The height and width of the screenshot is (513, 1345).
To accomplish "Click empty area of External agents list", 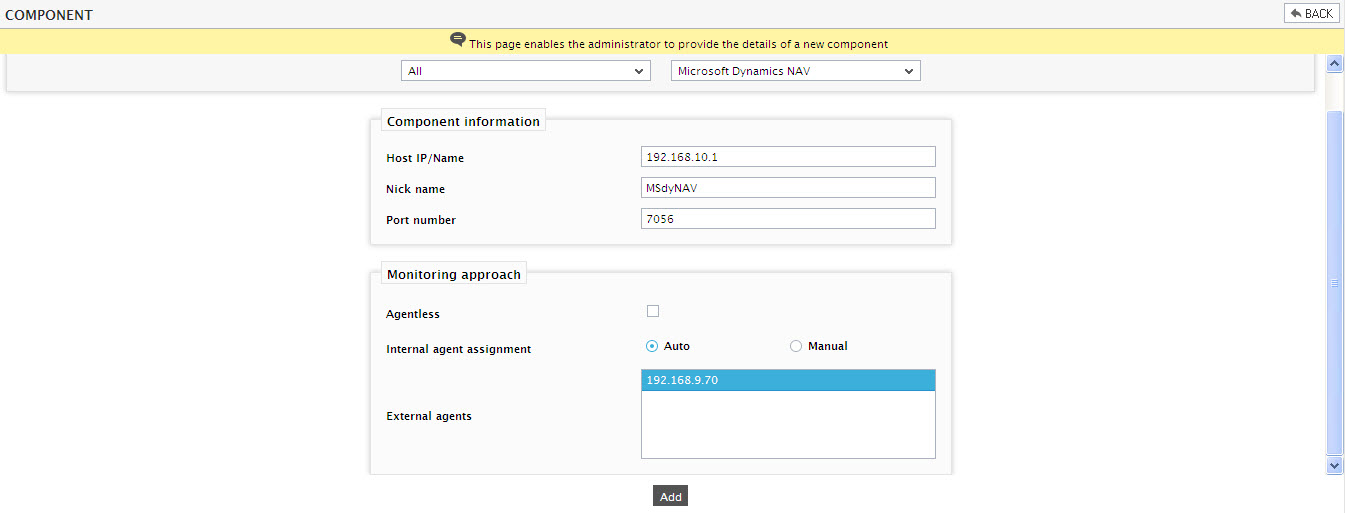I will (788, 424).
